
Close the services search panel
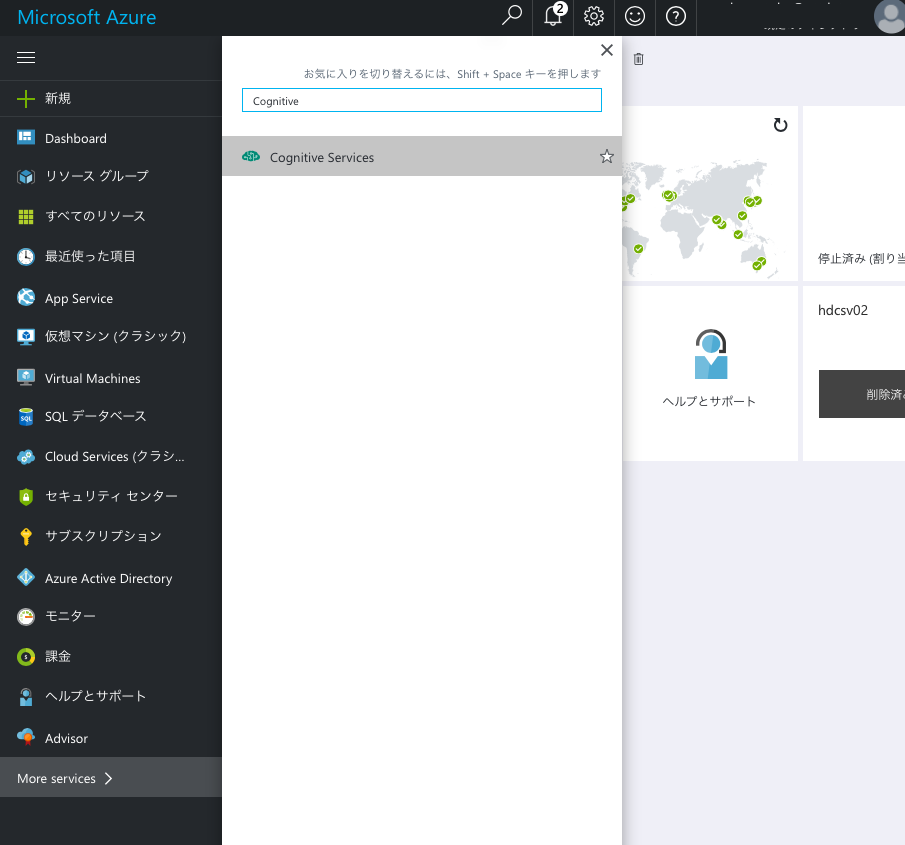[607, 50]
